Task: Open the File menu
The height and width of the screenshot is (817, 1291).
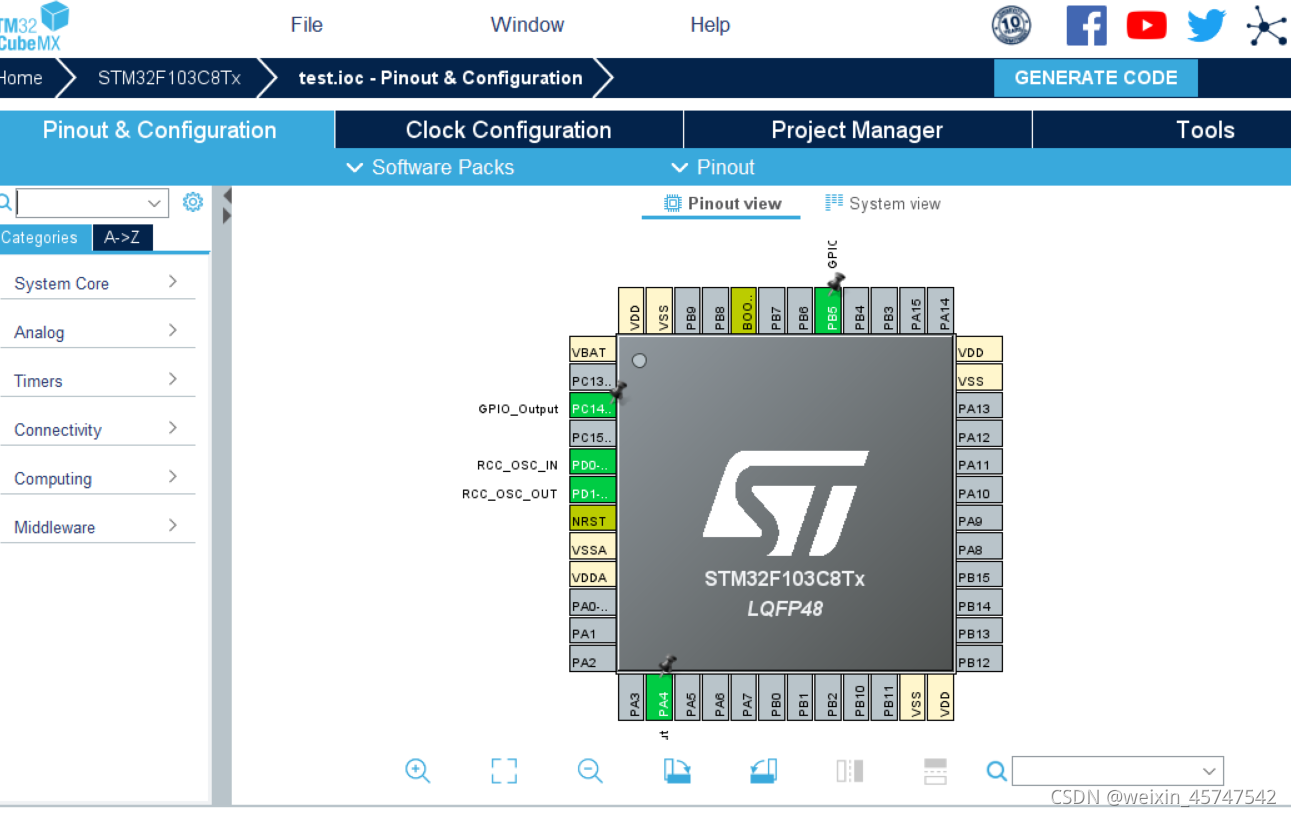Action: [307, 25]
